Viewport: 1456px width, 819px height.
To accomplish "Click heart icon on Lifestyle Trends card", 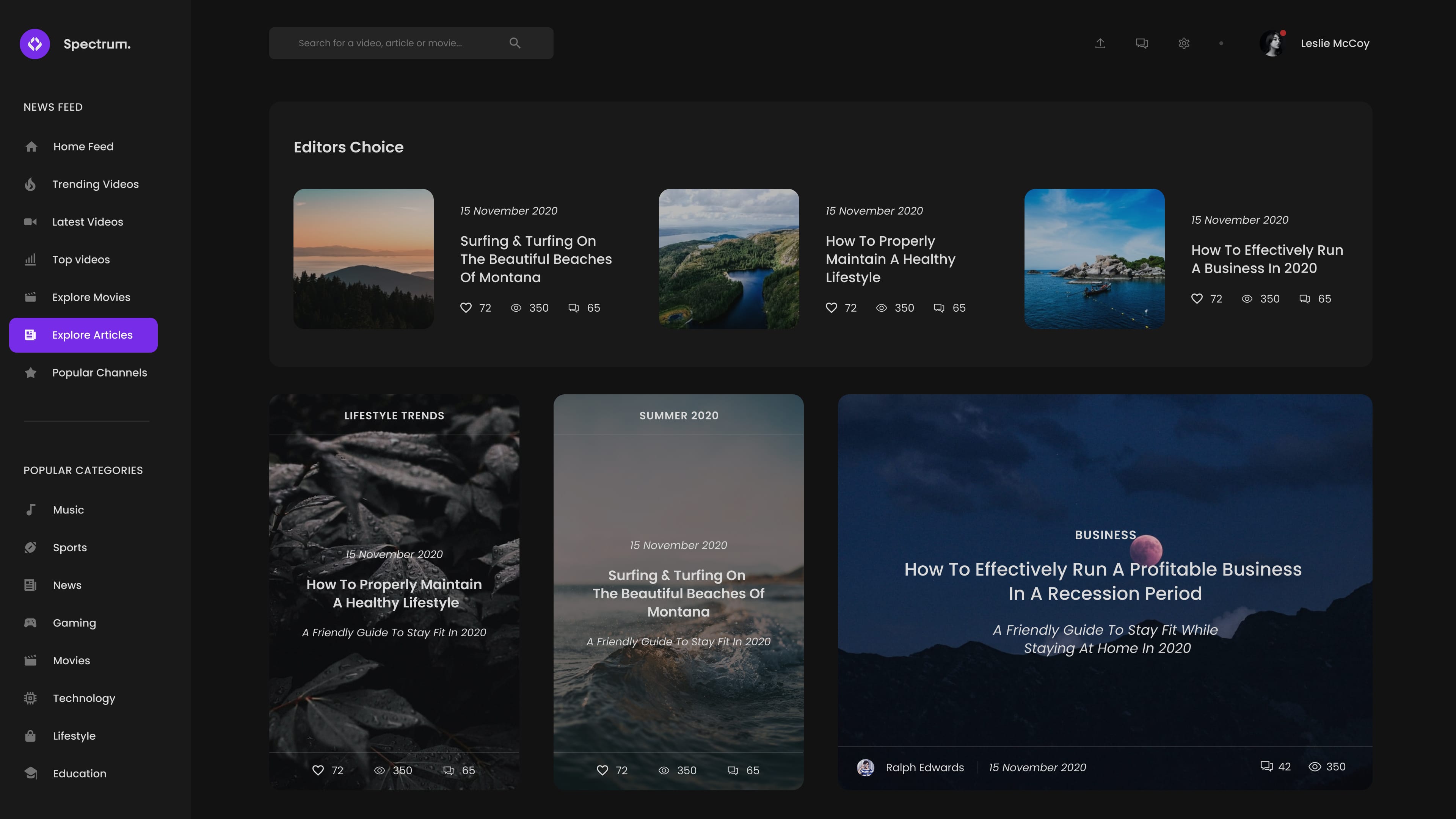I will tap(318, 770).
